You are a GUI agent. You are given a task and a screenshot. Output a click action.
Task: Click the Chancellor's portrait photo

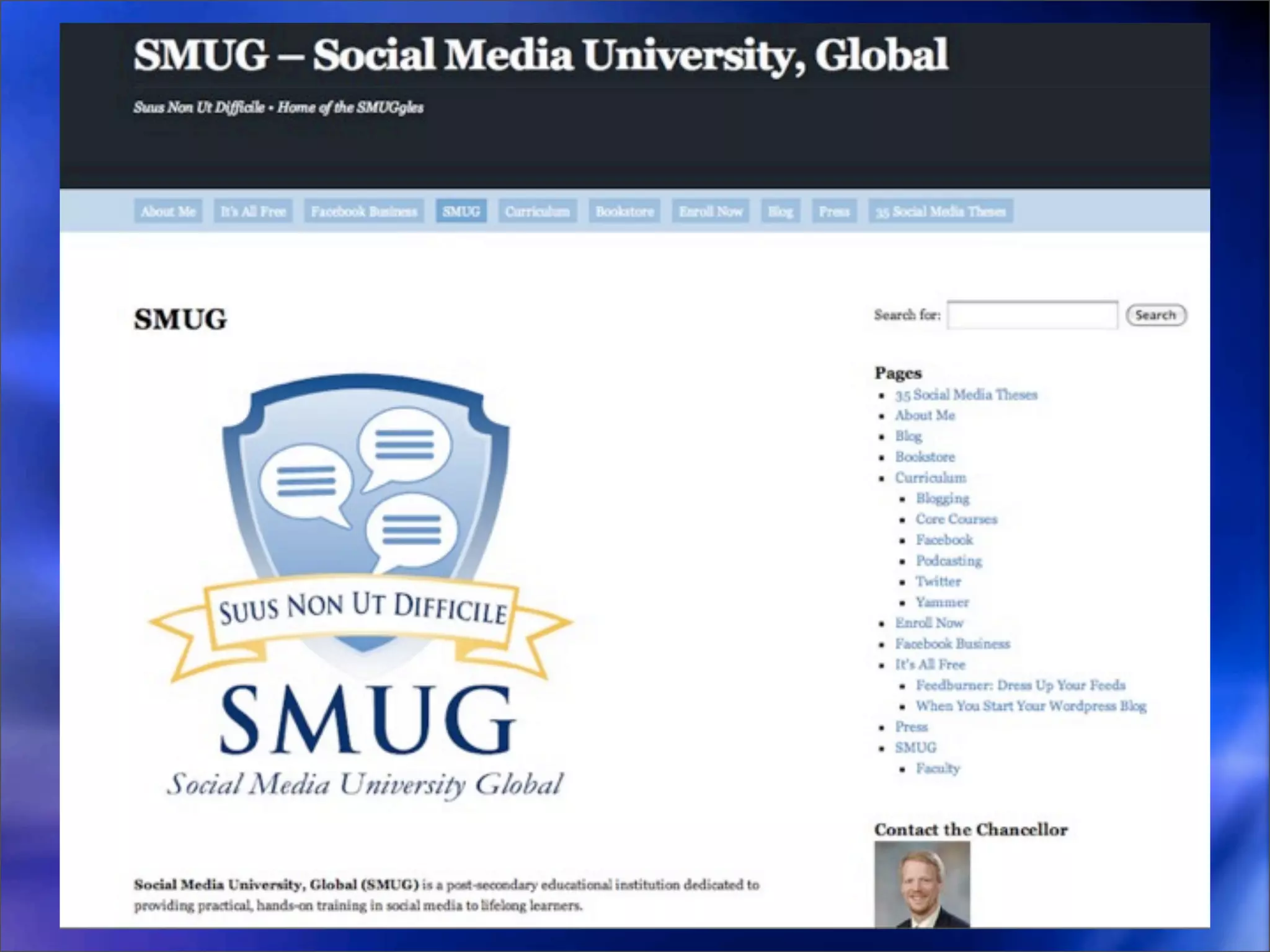click(x=921, y=884)
